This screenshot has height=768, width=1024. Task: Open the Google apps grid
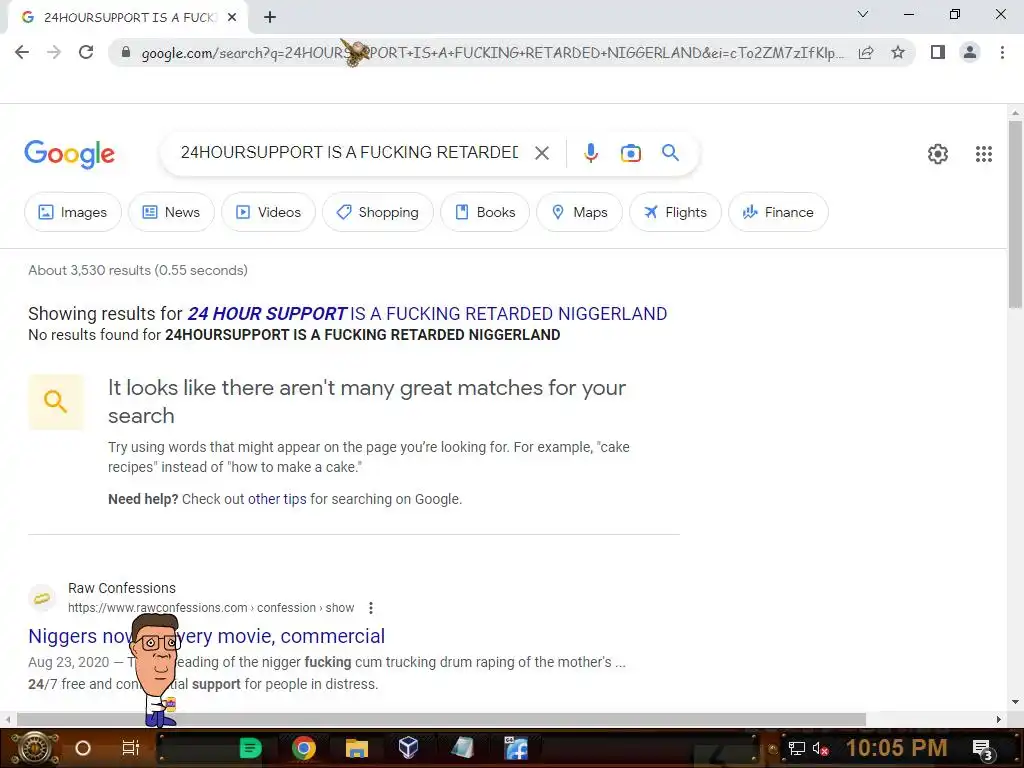click(x=984, y=154)
